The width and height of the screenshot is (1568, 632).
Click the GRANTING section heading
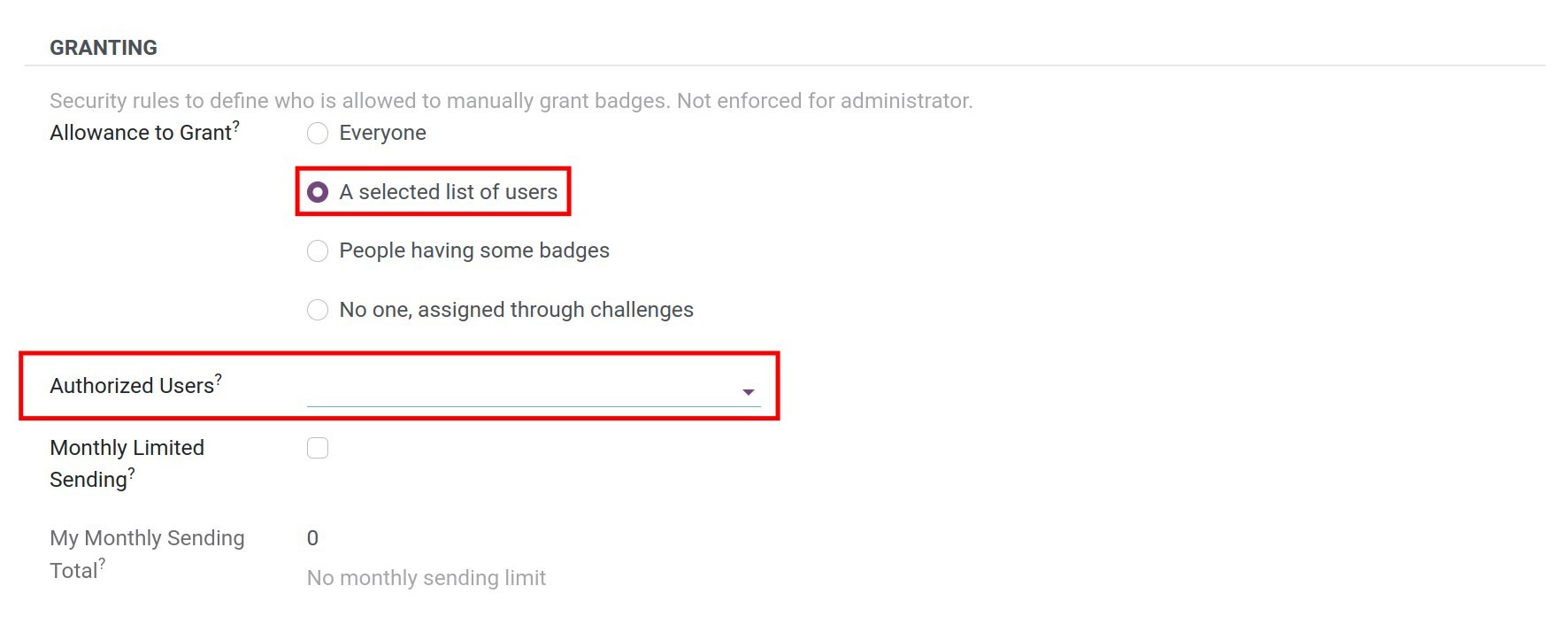tap(103, 47)
